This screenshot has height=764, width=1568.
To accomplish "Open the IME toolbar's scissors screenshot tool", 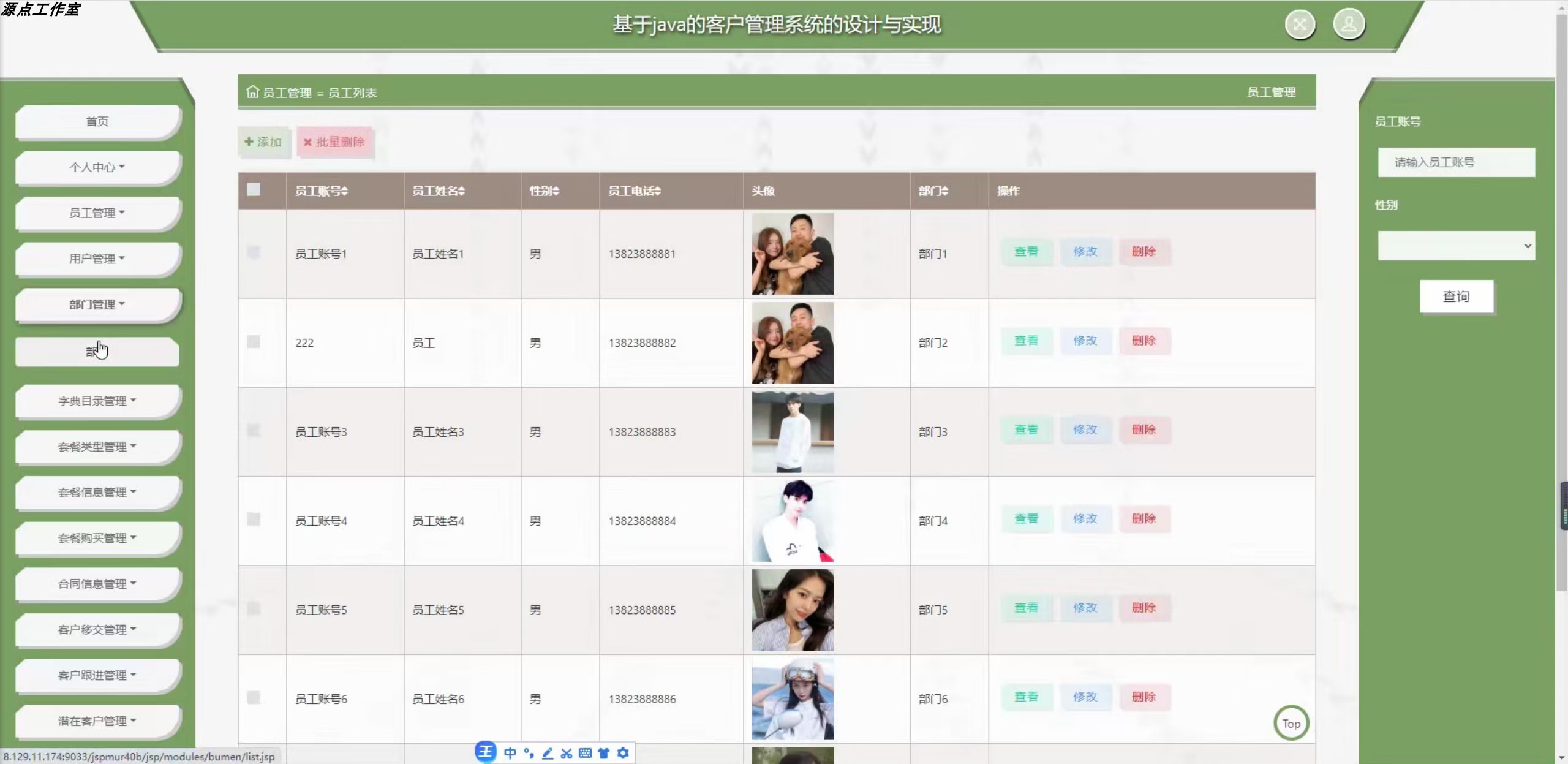I will [567, 753].
